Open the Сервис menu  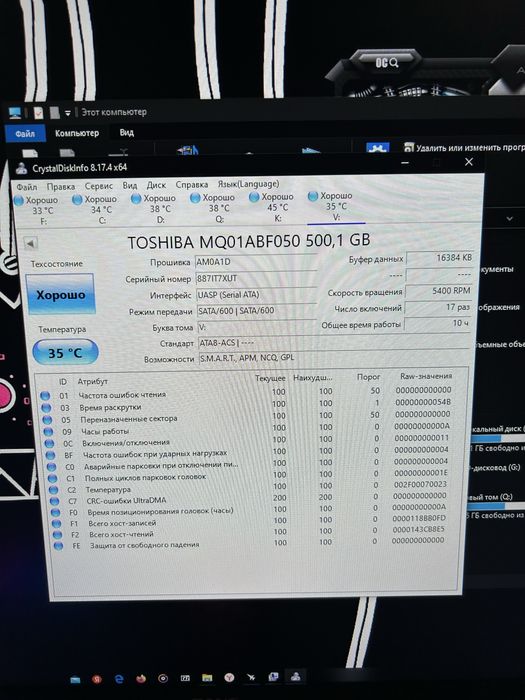tap(99, 186)
